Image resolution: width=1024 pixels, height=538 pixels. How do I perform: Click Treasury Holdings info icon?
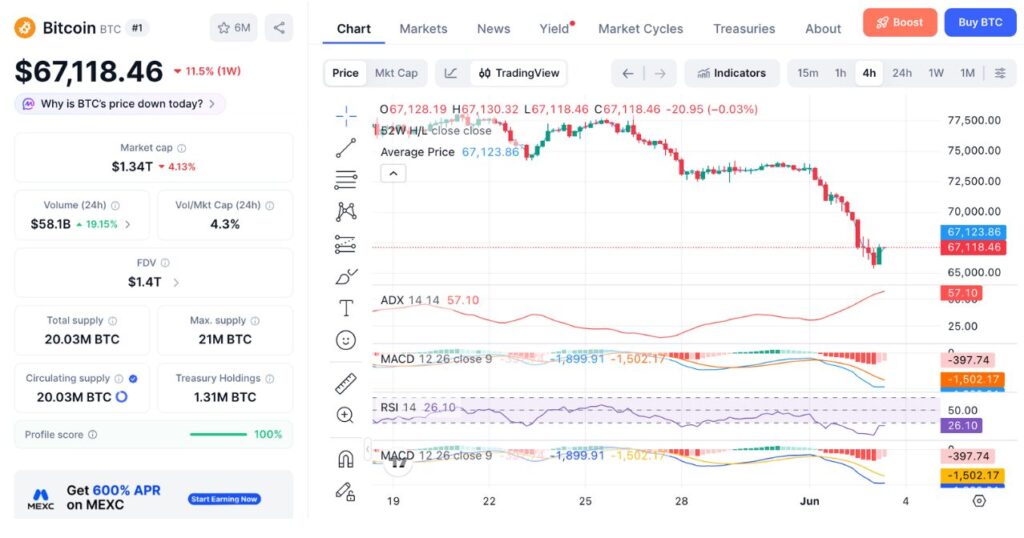[270, 378]
